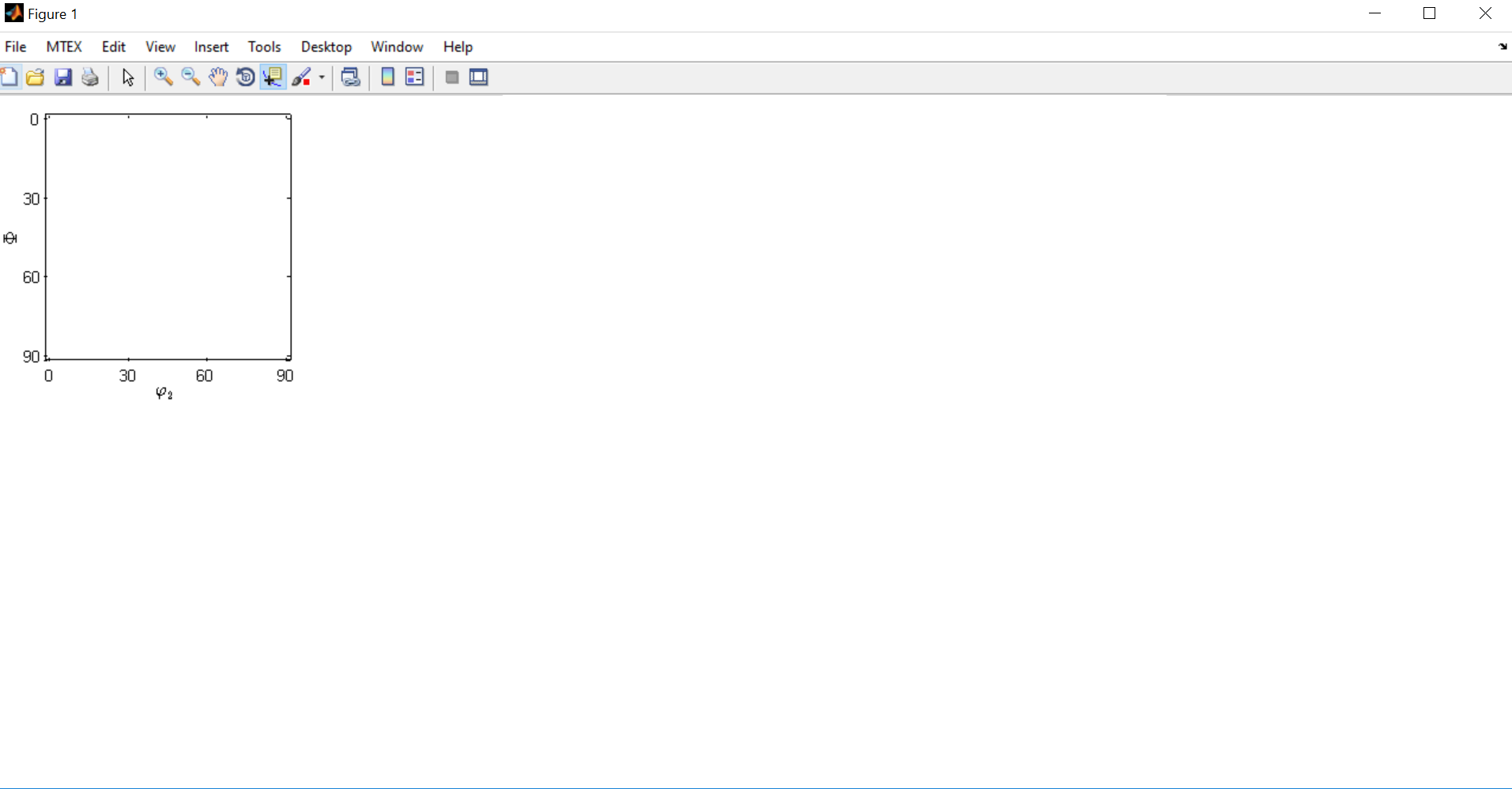Insert a colorbar using its toolbar icon
The width and height of the screenshot is (1512, 789).
(x=387, y=77)
